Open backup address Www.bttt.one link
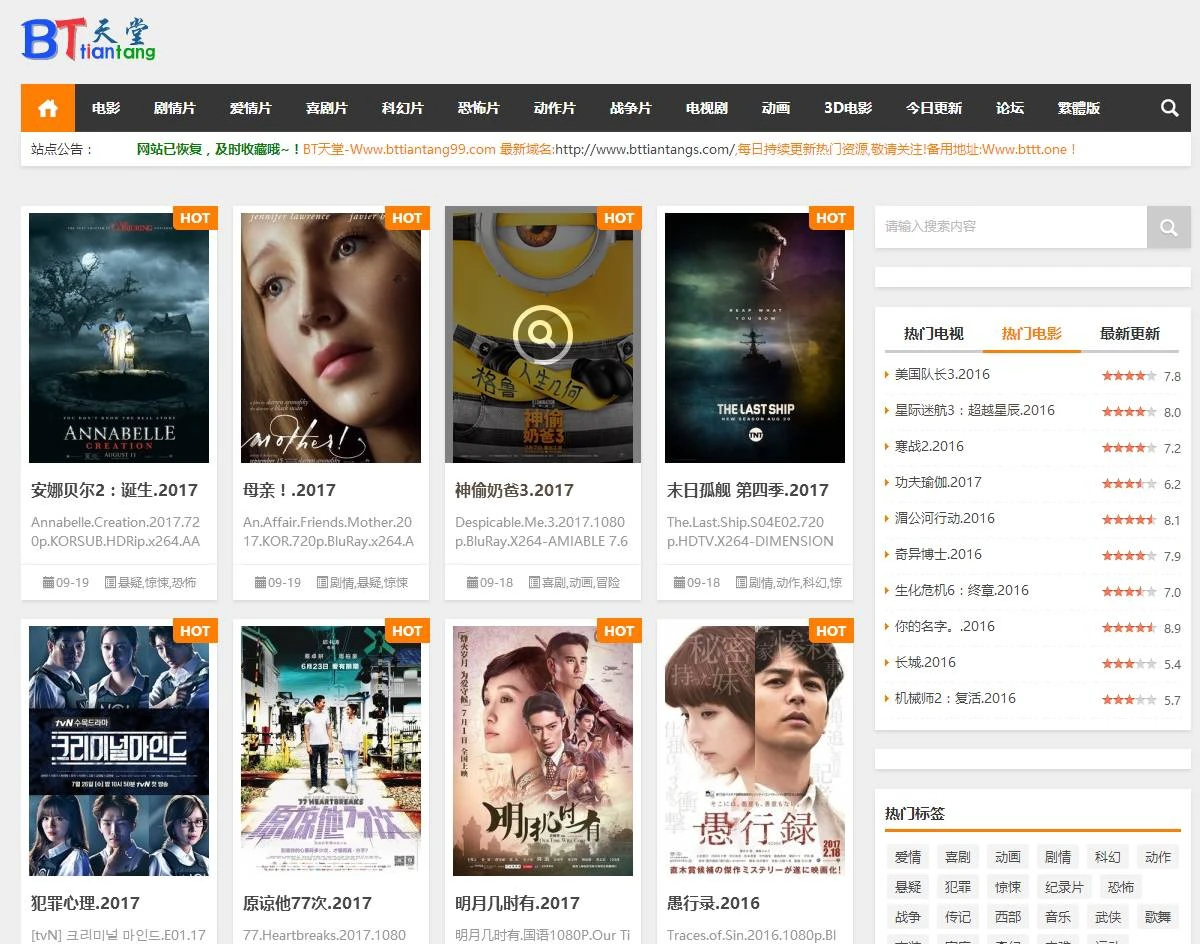The image size is (1200, 944). (1025, 149)
